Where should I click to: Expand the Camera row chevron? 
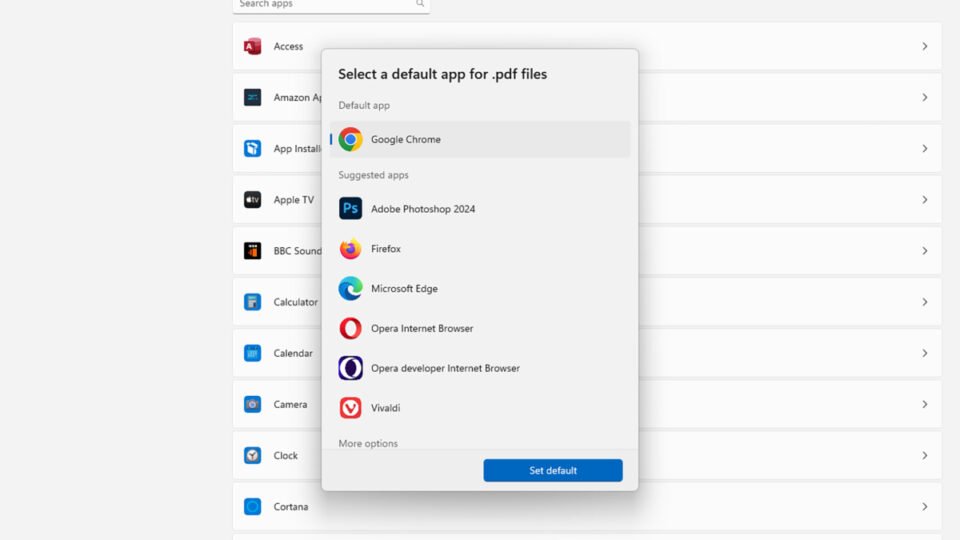[925, 404]
